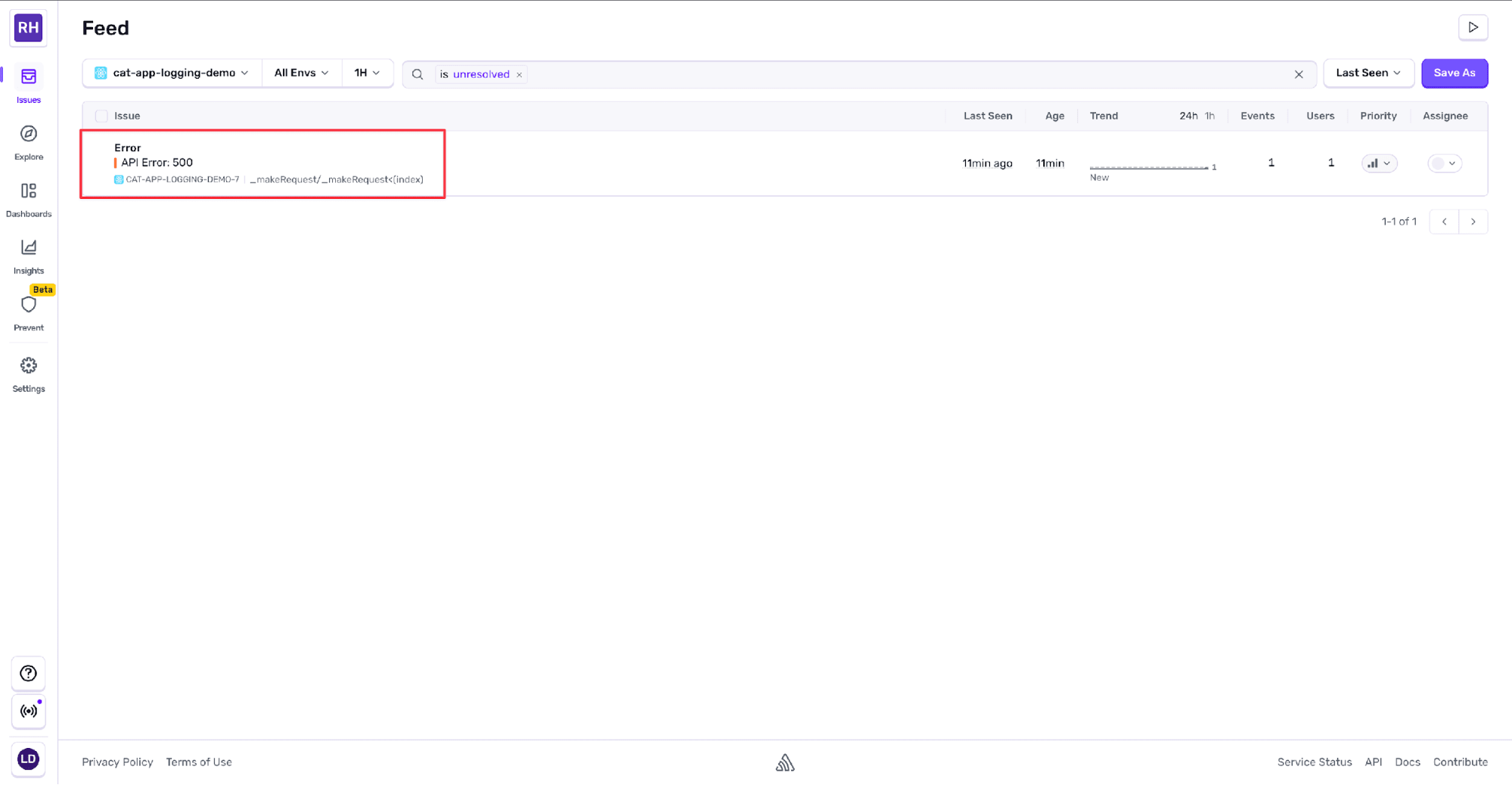This screenshot has width=1512, height=785.
Task: Check updates via the broadcast icon
Action: (28, 712)
